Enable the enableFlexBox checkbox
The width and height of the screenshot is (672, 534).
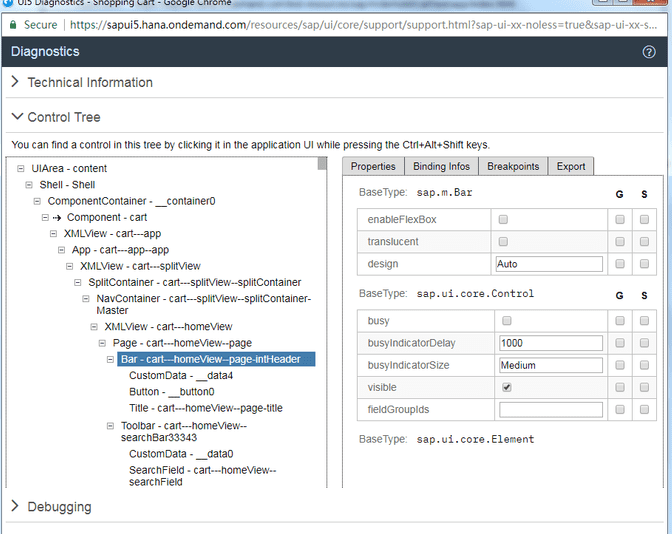point(504,219)
